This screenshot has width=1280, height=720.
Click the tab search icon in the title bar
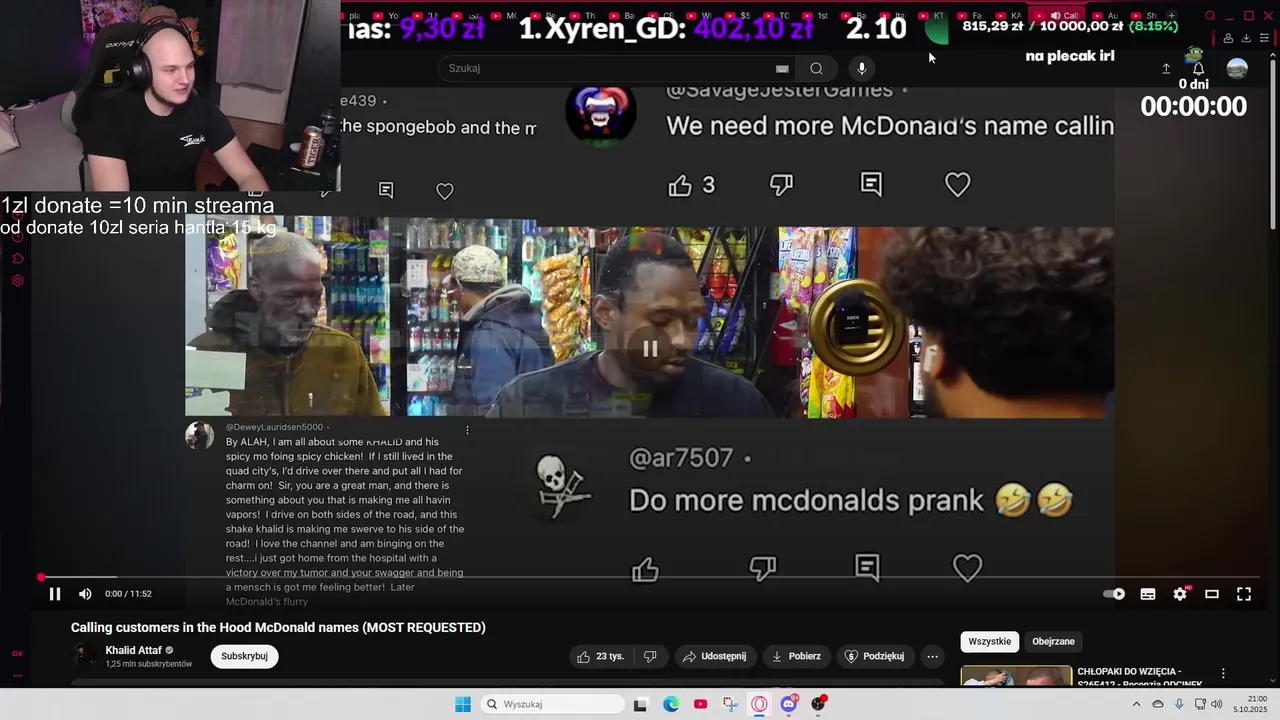[x=1210, y=16]
